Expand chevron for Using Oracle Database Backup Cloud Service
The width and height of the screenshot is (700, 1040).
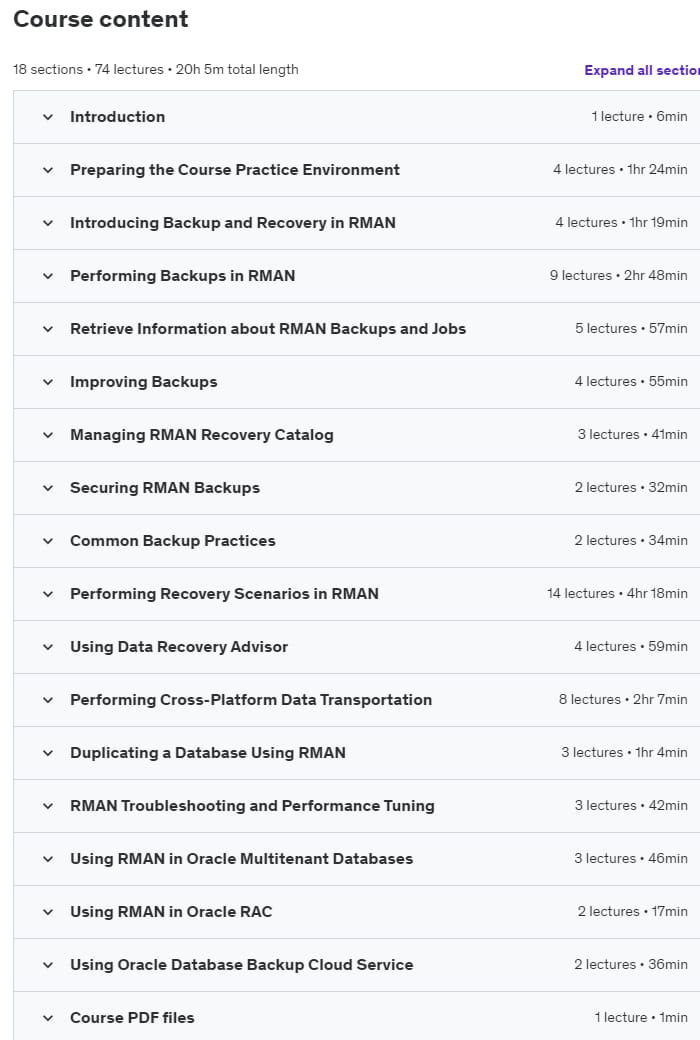pyautogui.click(x=48, y=965)
